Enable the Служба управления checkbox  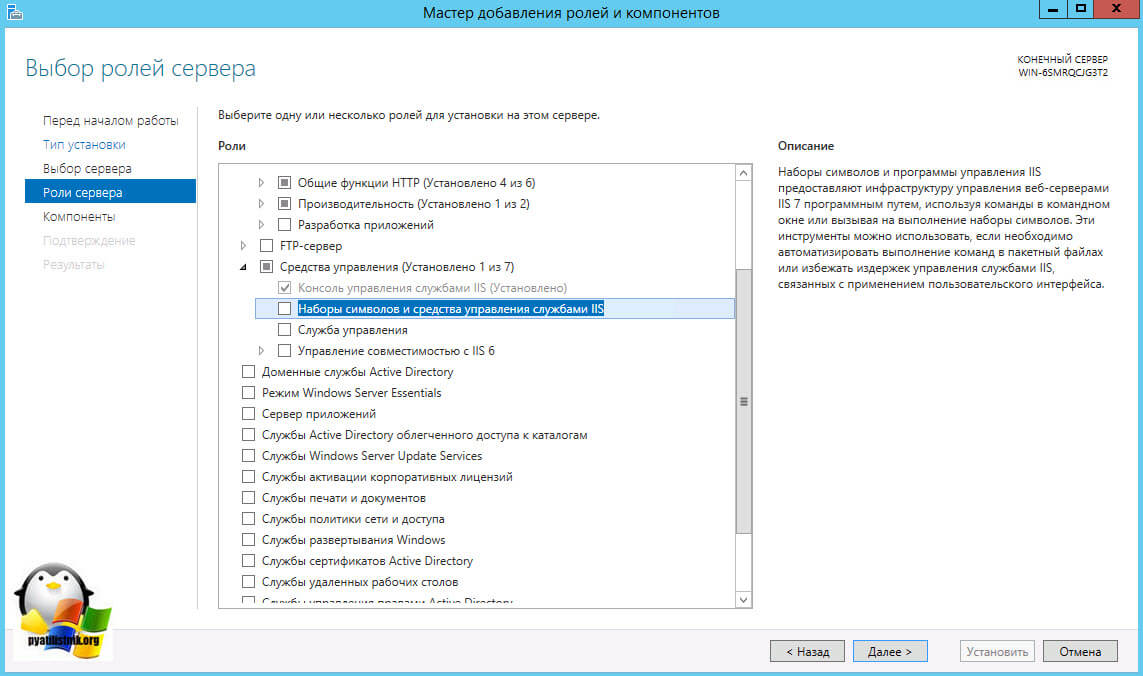click(284, 330)
